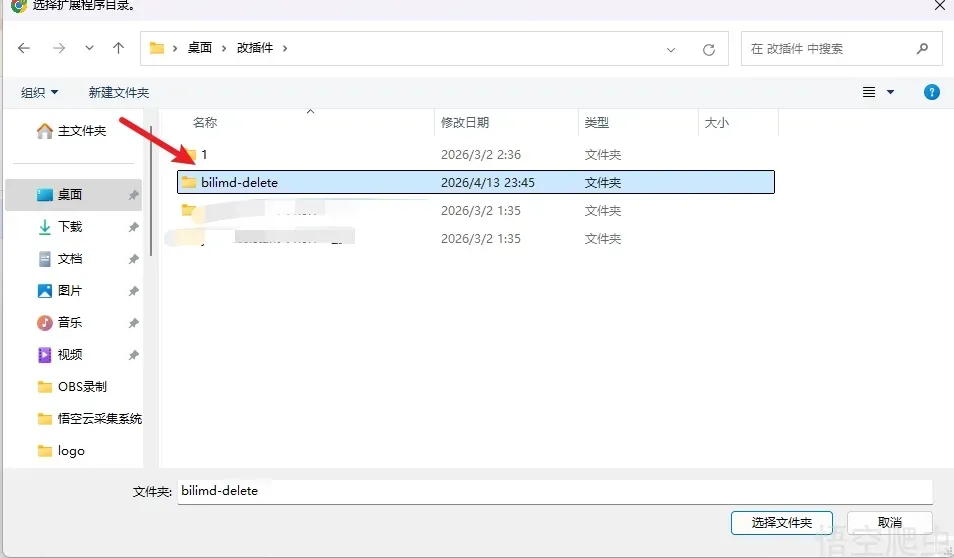The image size is (954, 558).
Task: Expand the recent locations dropdown arrow
Action: pos(90,48)
